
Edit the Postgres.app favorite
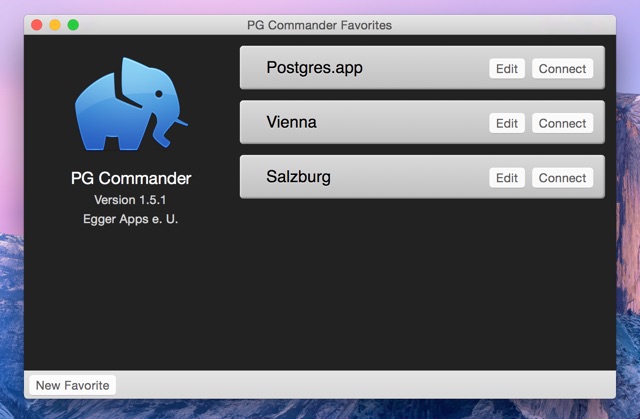pos(507,69)
